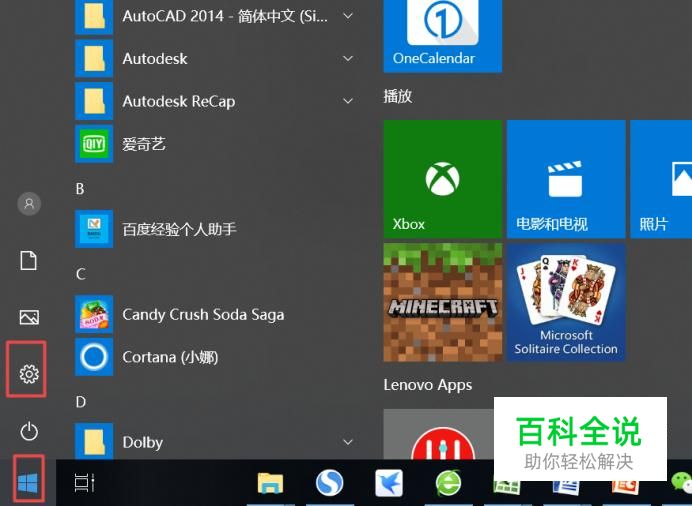
Task: Open the Pictures icon in Start sidebar
Action: pyautogui.click(x=29, y=317)
